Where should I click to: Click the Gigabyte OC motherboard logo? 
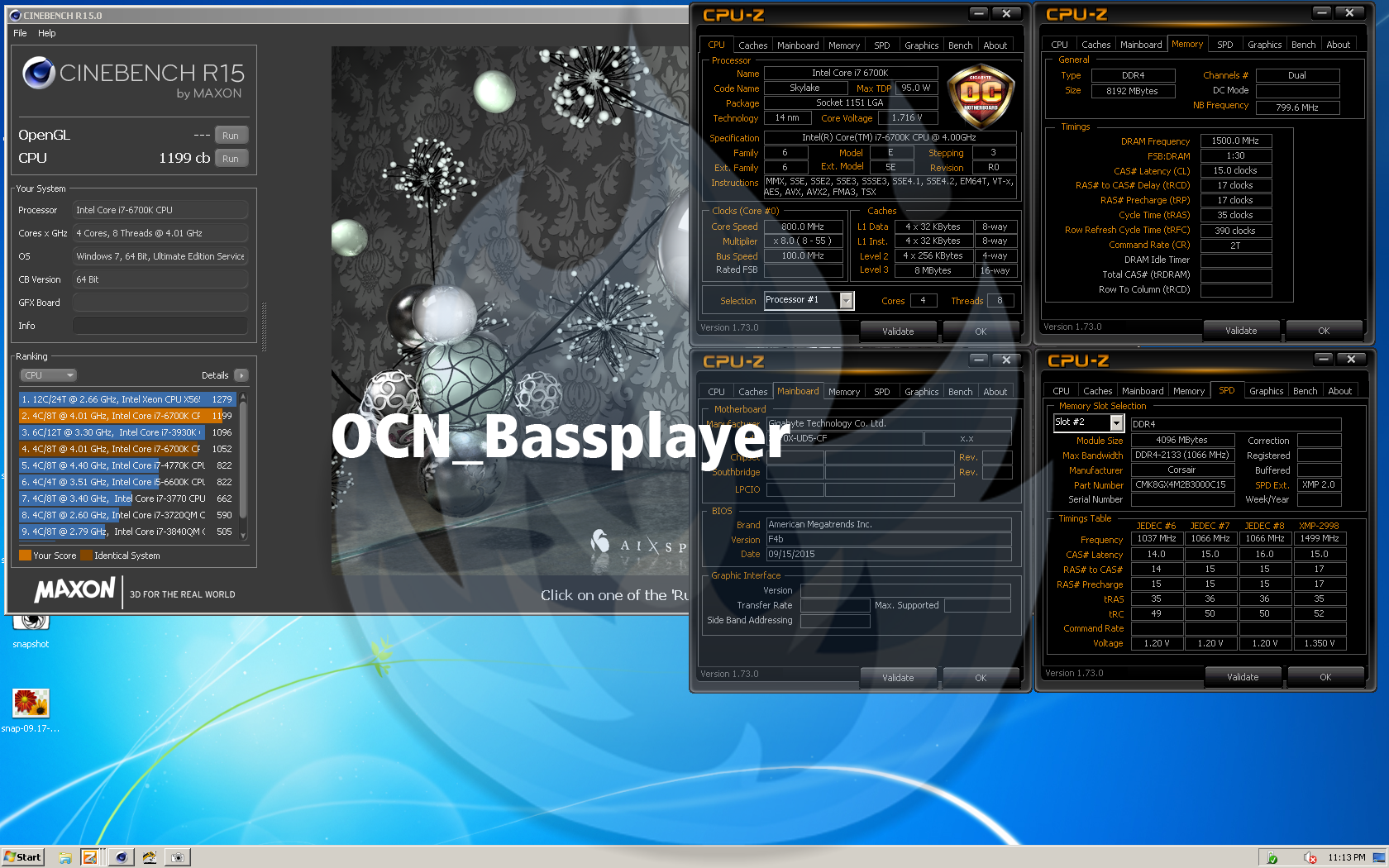pos(981,98)
